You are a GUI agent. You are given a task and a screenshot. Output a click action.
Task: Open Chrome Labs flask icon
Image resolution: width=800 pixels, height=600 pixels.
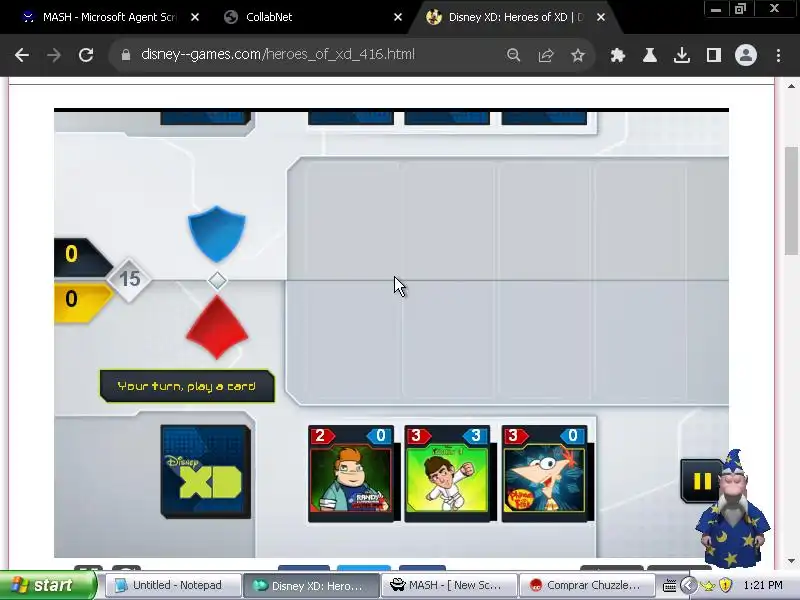pos(649,55)
